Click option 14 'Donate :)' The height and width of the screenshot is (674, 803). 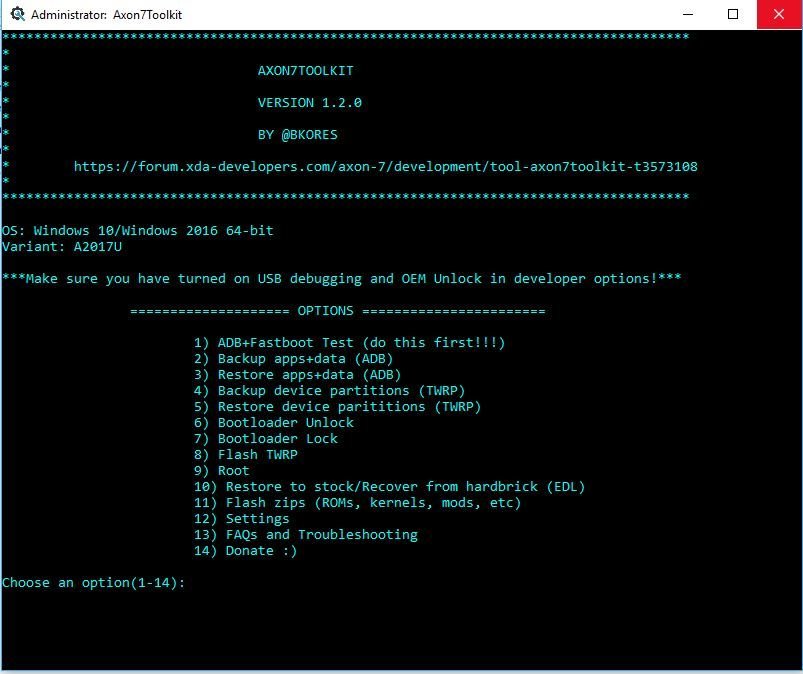coord(245,551)
